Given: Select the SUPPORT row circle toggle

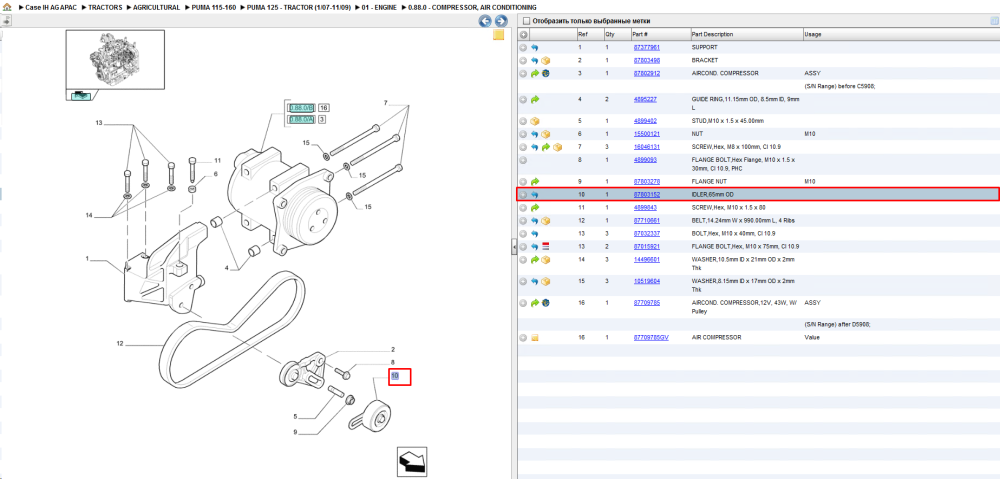Looking at the screenshot, I should point(523,47).
